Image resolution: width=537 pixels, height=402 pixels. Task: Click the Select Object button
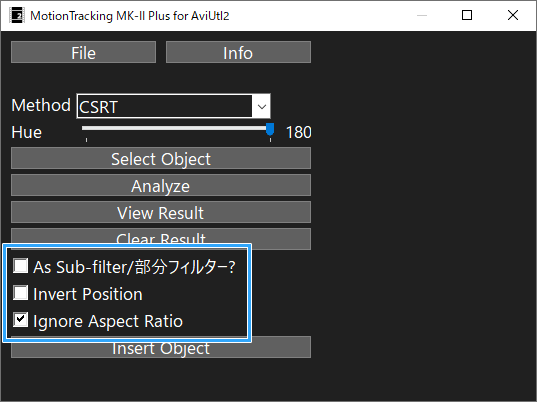(161, 158)
